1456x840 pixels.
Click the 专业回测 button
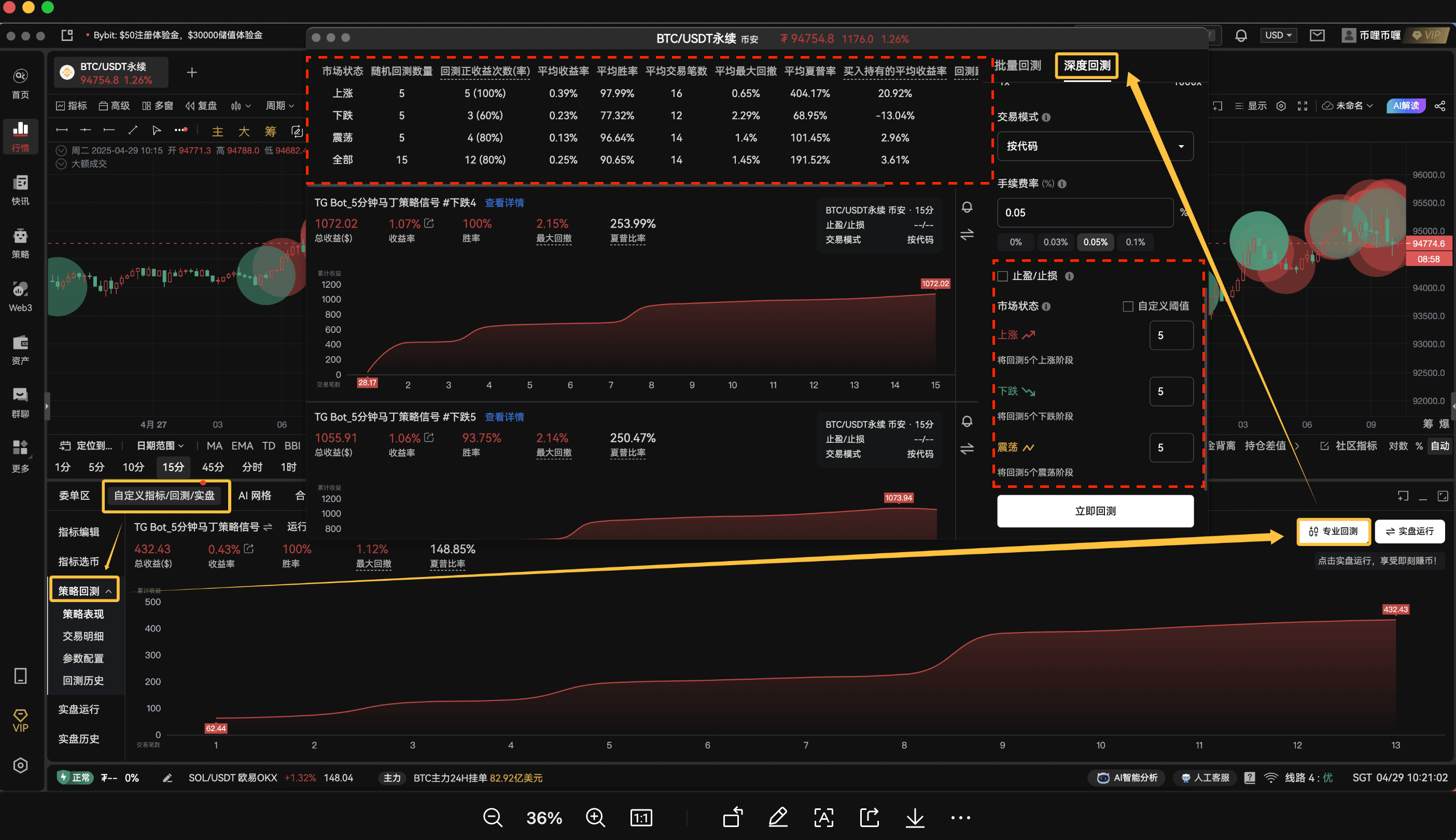click(1333, 531)
